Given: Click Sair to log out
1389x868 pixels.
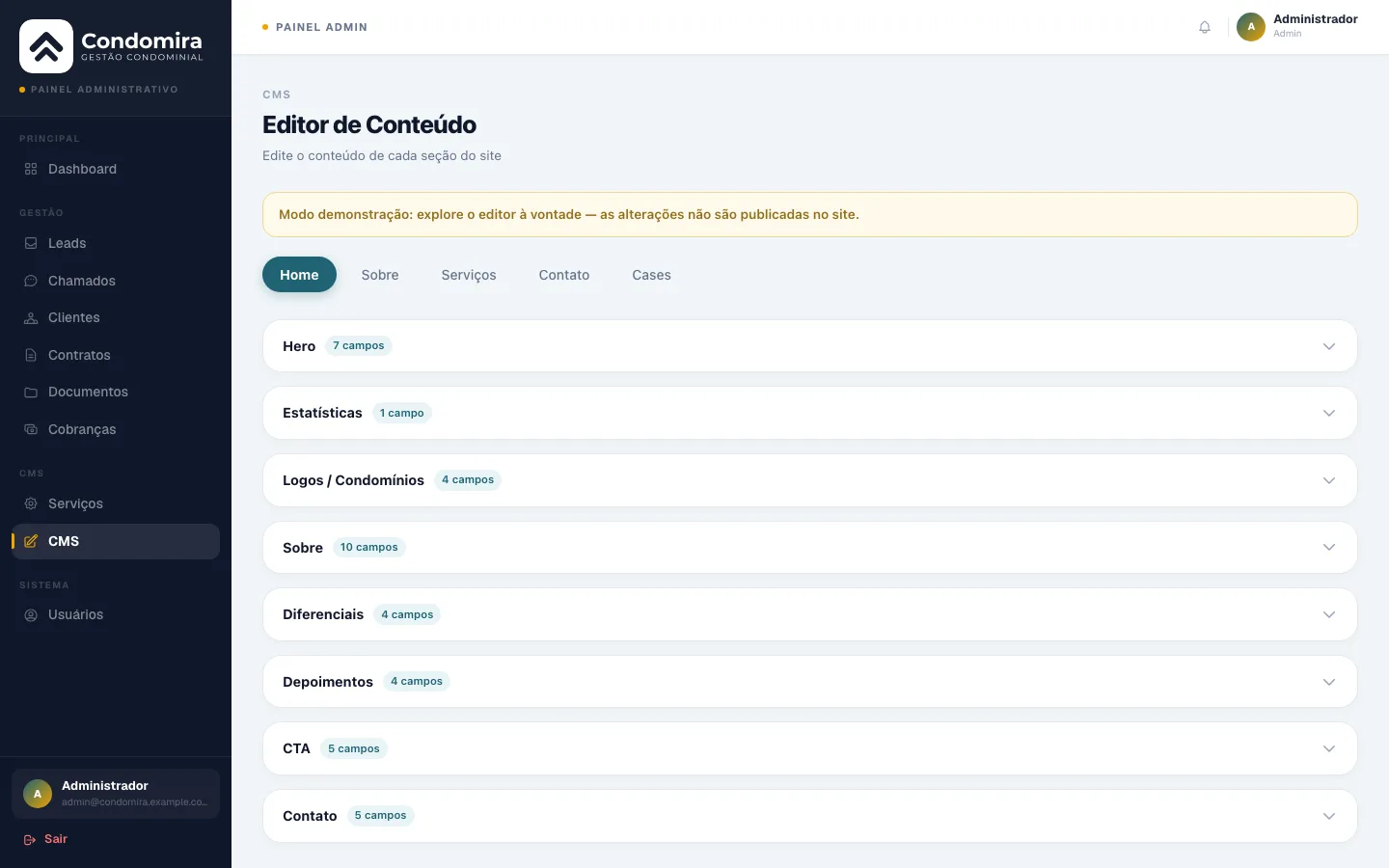Looking at the screenshot, I should [45, 839].
